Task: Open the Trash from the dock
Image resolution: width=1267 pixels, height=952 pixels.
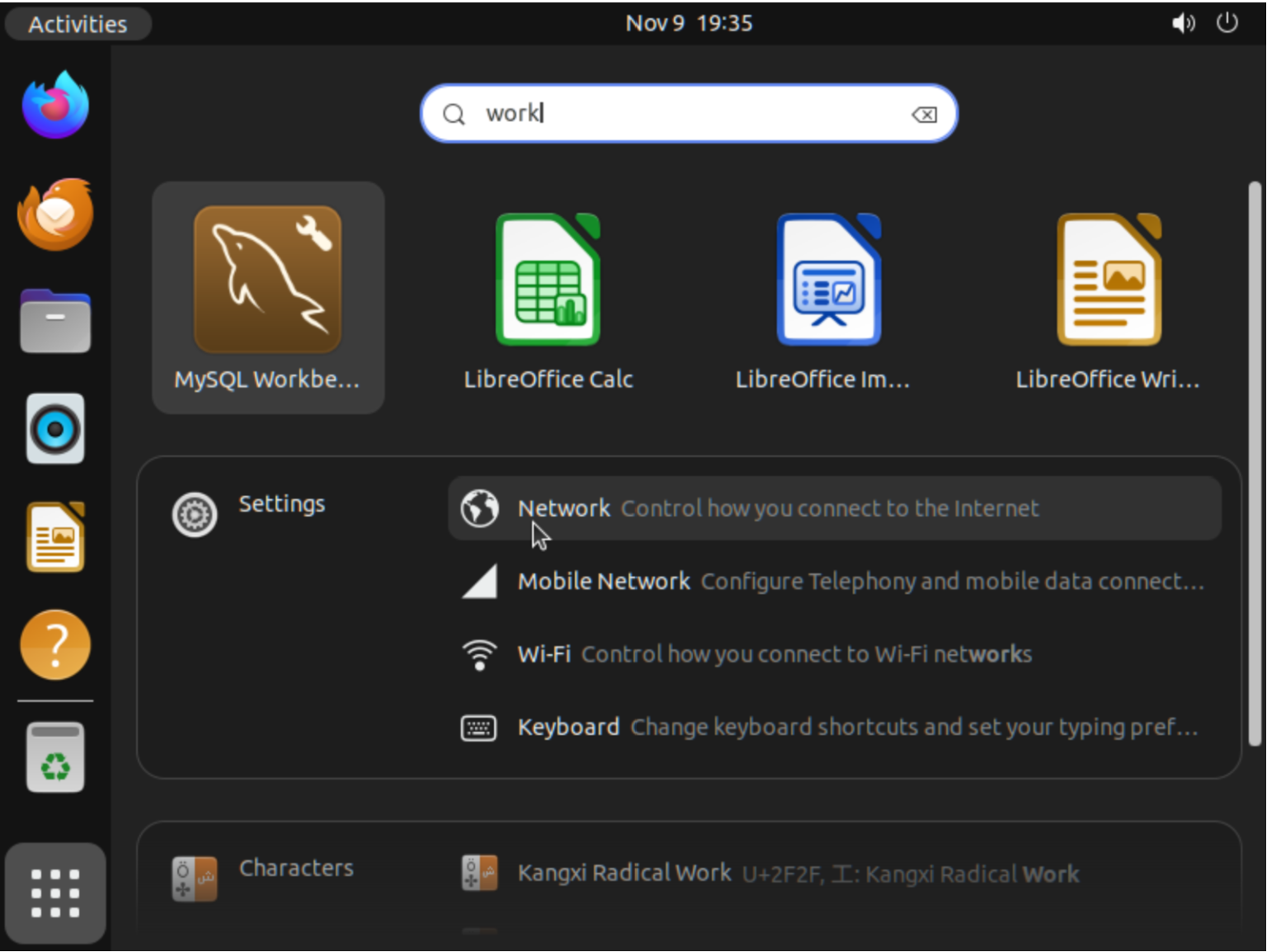Action: pyautogui.click(x=54, y=756)
